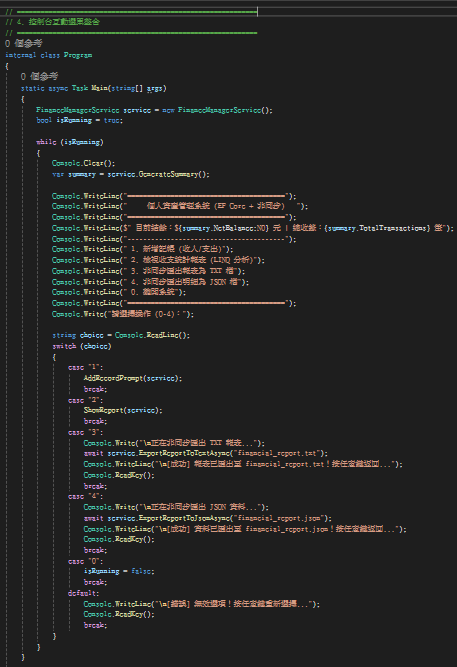Click the "Main" method name
Image resolution: width=457 pixels, height=667 pixels.
pos(100,88)
